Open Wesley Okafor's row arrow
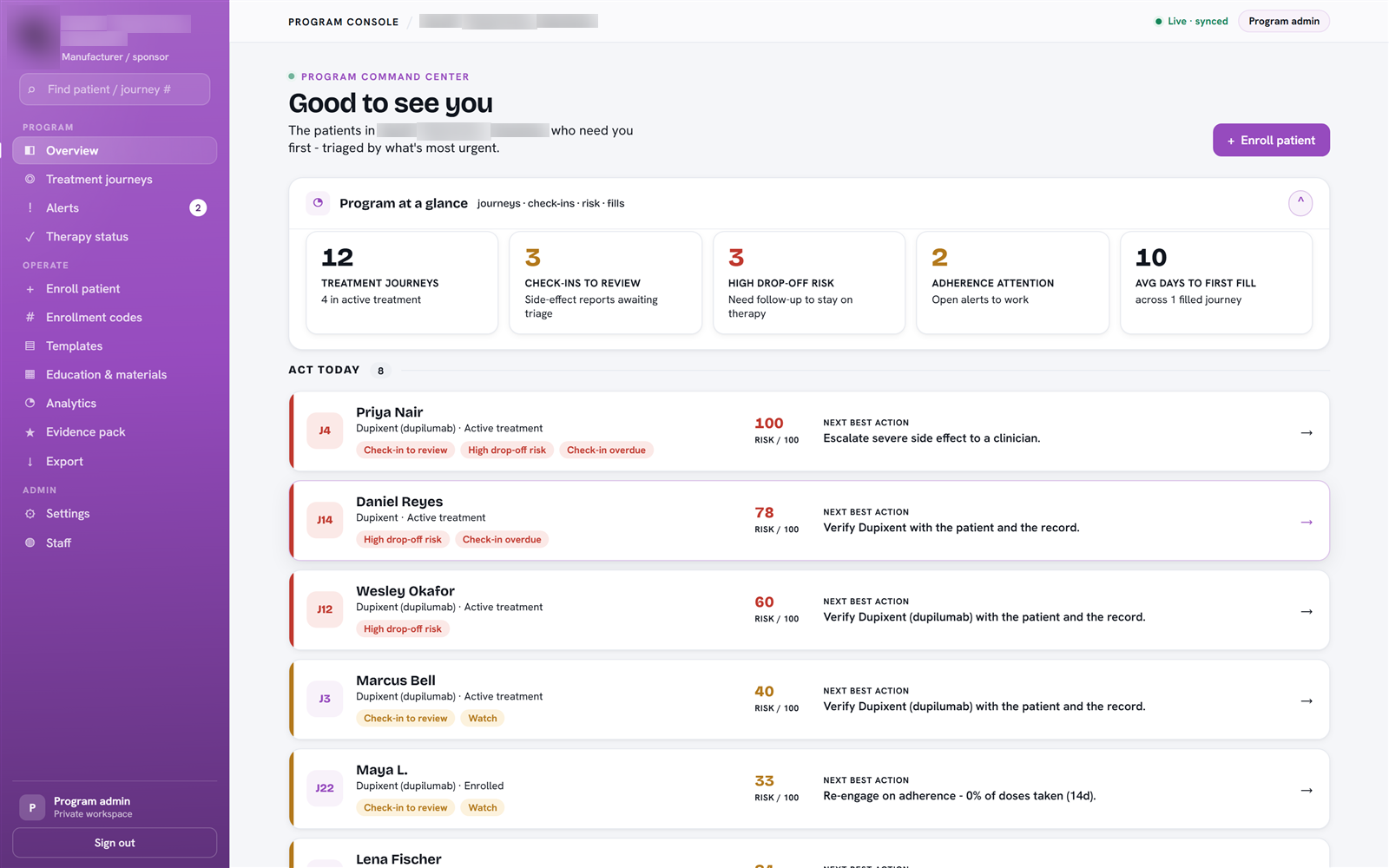 1307,611
